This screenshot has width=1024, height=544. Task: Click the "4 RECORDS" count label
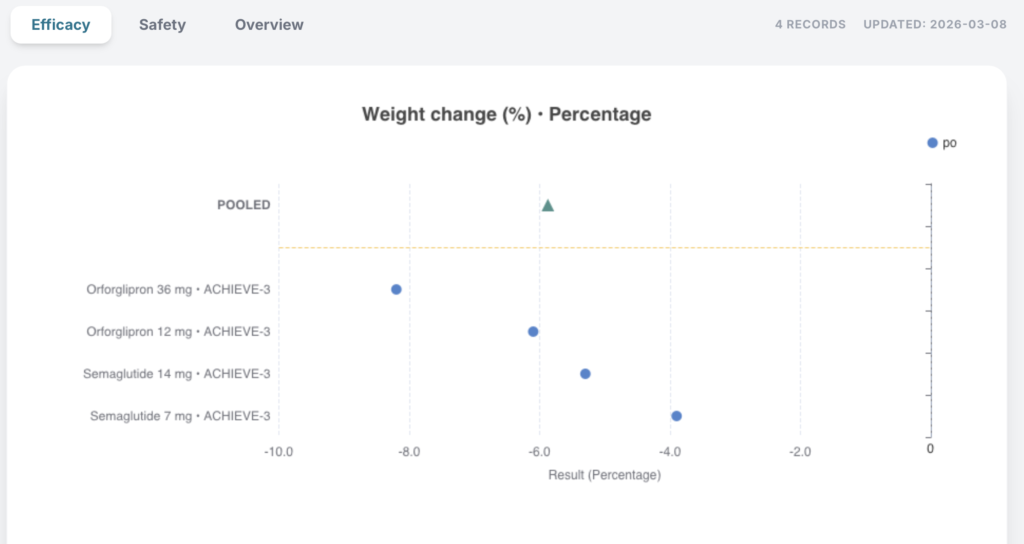(x=810, y=24)
